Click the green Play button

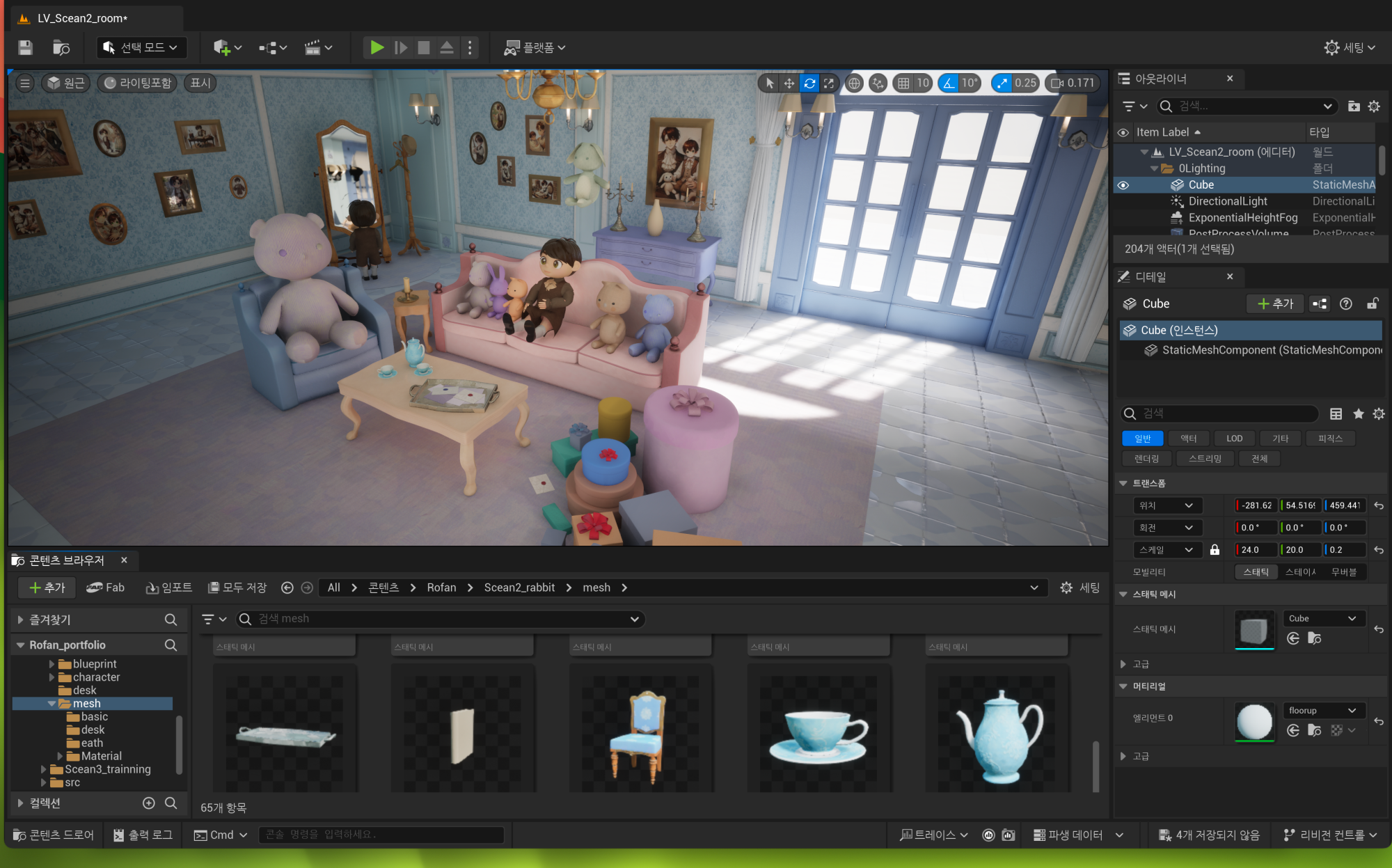[377, 47]
